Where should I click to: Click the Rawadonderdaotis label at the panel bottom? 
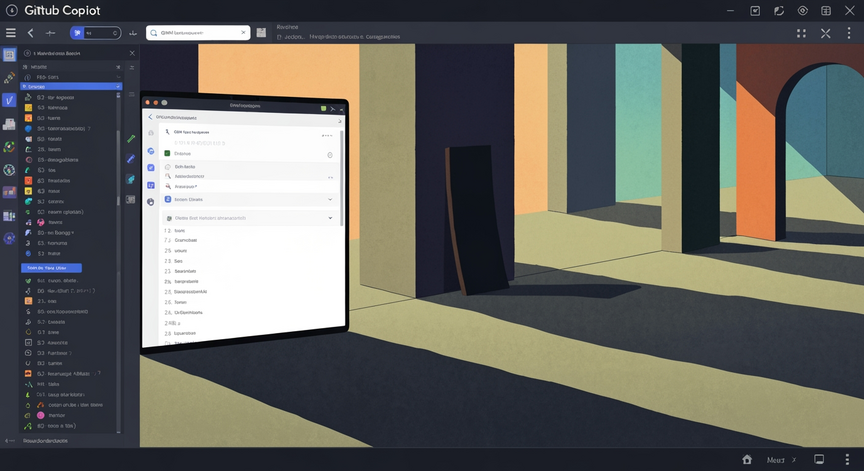pos(45,441)
